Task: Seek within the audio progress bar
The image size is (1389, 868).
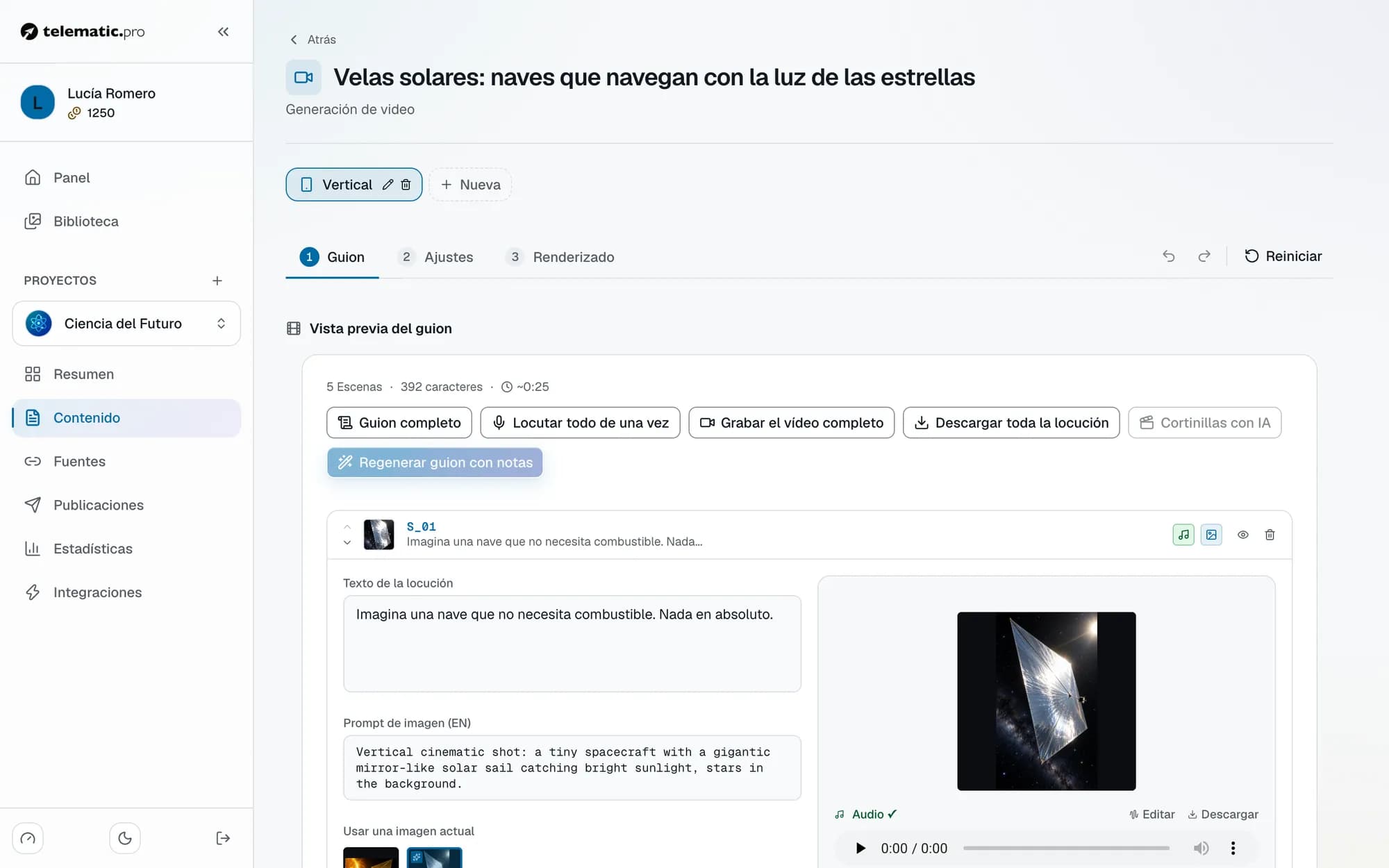Action: tap(1066, 848)
